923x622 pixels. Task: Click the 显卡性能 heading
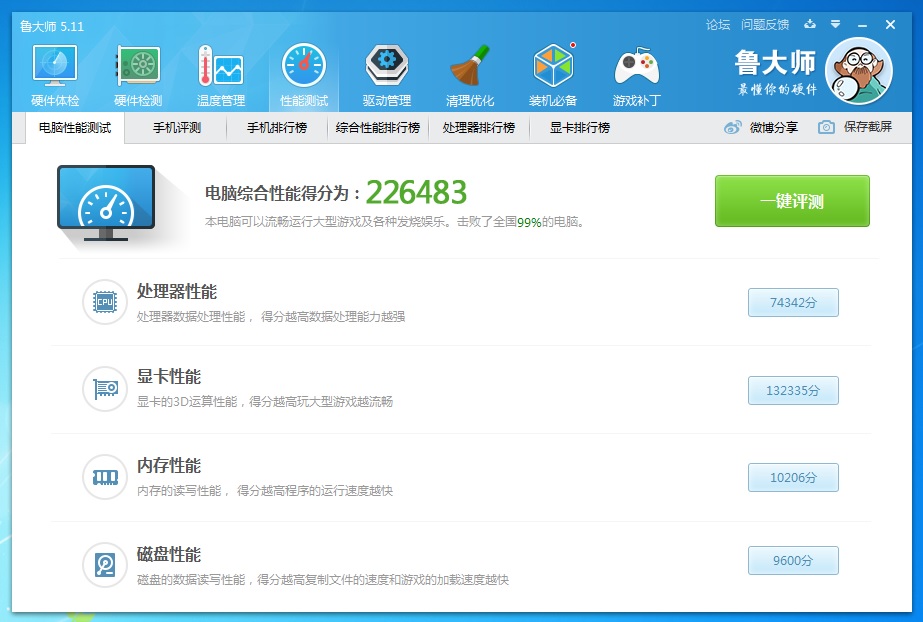point(169,377)
